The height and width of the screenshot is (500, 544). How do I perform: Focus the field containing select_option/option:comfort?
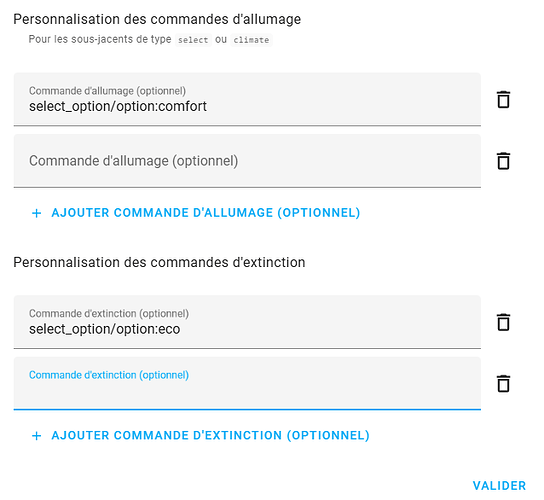click(247, 99)
